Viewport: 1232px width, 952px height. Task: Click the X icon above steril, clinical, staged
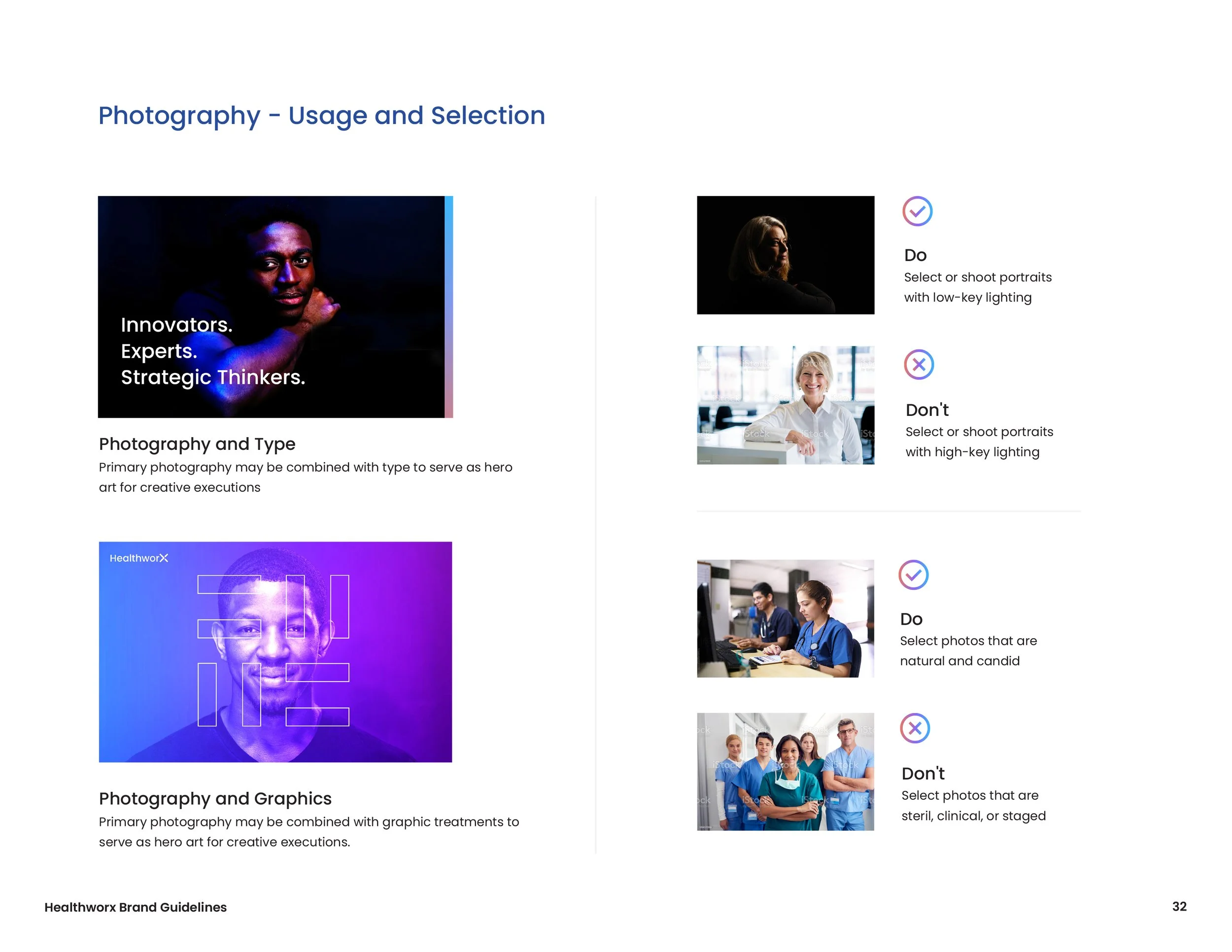pos(915,728)
